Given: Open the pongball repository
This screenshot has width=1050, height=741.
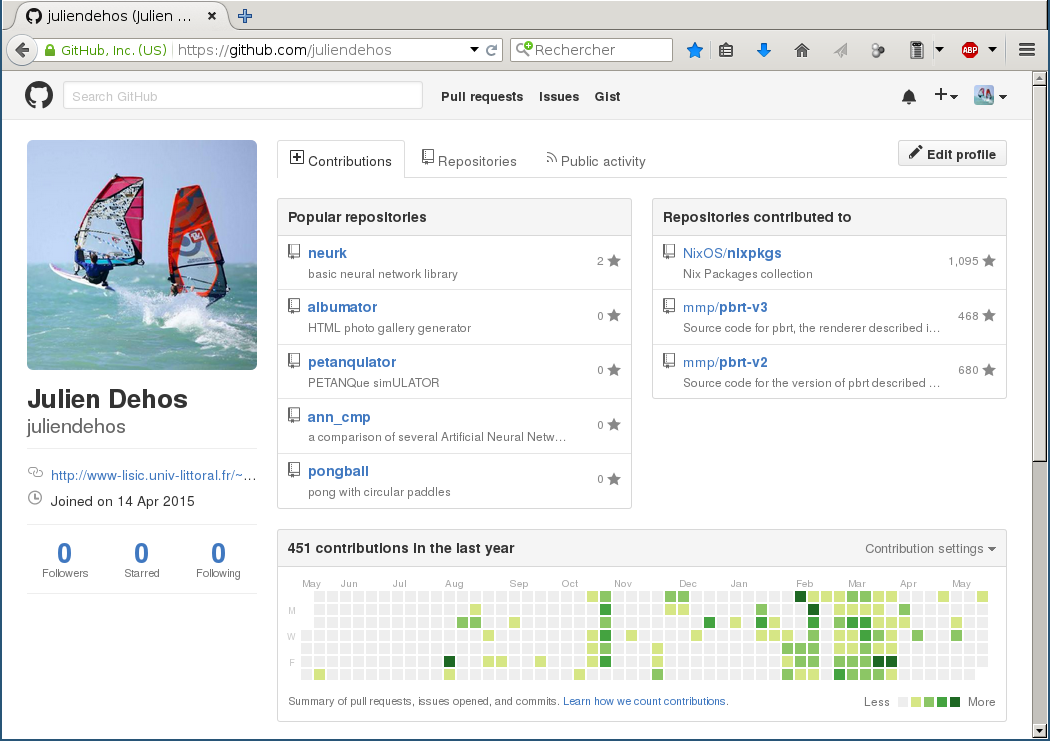Looking at the screenshot, I should click(x=338, y=471).
